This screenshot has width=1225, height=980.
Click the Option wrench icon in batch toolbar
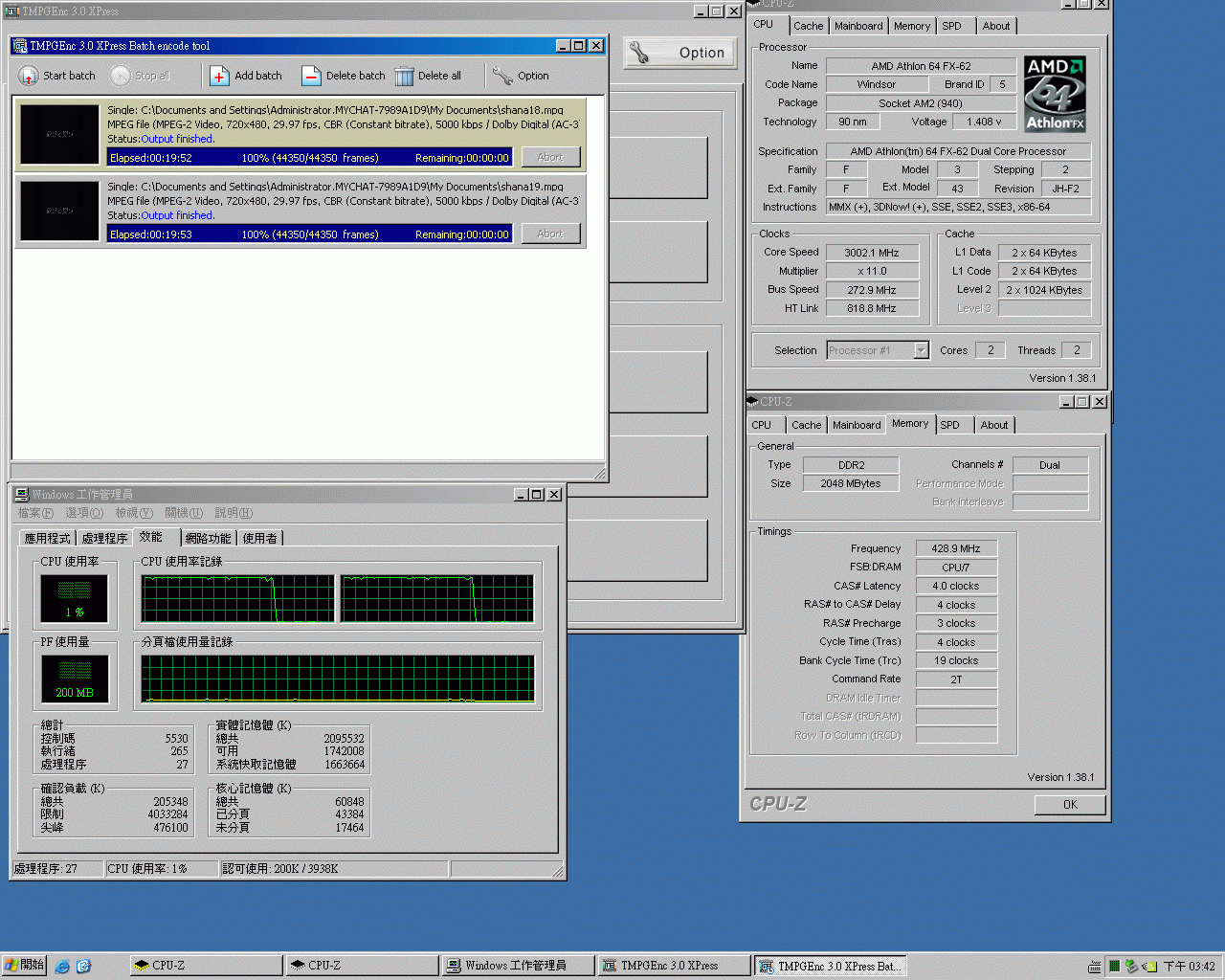click(x=502, y=76)
